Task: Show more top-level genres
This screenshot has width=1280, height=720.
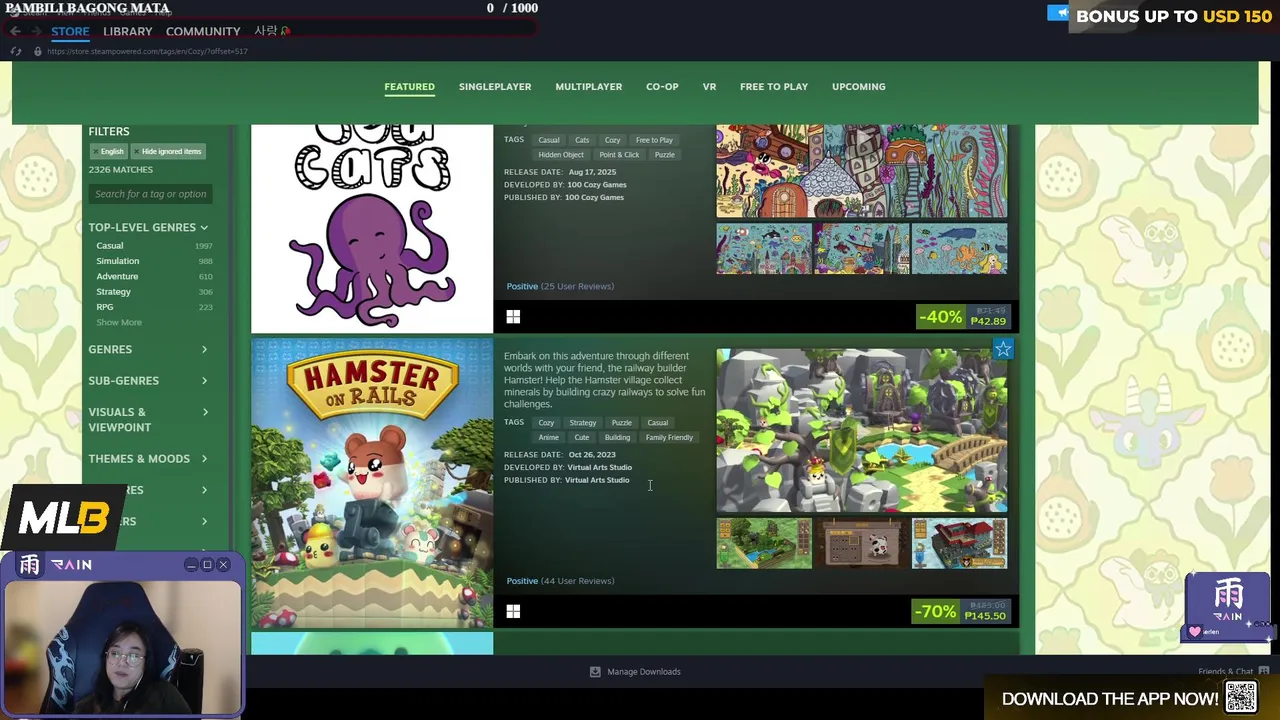Action: (119, 323)
